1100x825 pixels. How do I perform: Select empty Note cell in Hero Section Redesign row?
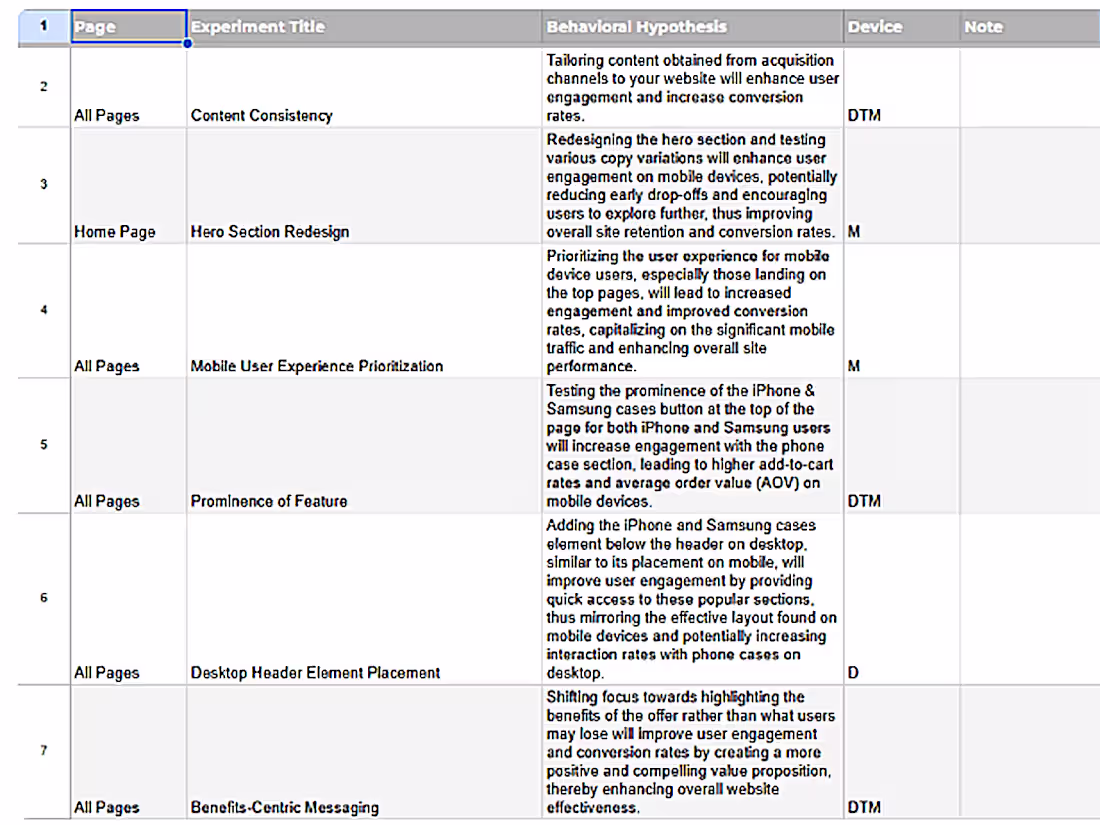click(1030, 185)
